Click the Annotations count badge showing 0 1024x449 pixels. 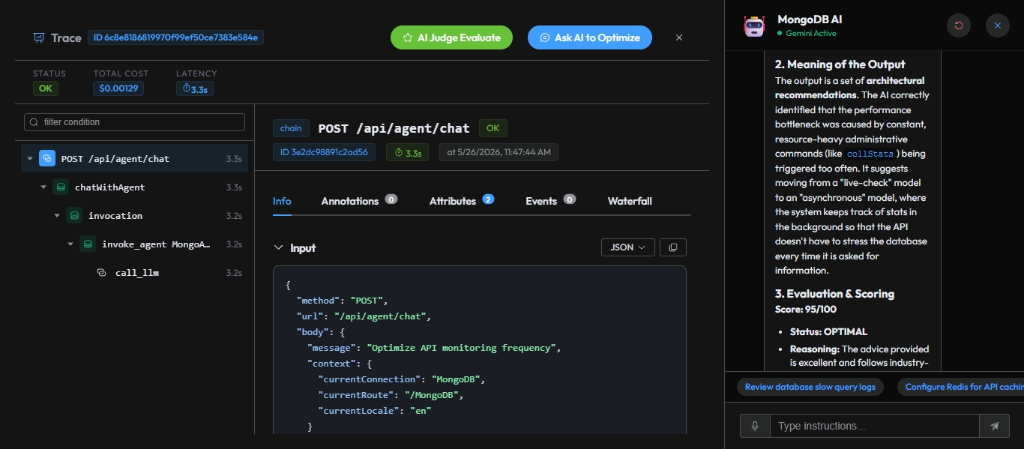(391, 199)
